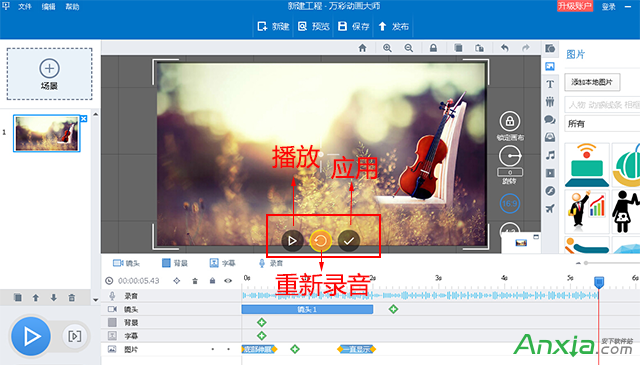
Task: Select the 16:9 aspect ratio button
Action: click(510, 203)
